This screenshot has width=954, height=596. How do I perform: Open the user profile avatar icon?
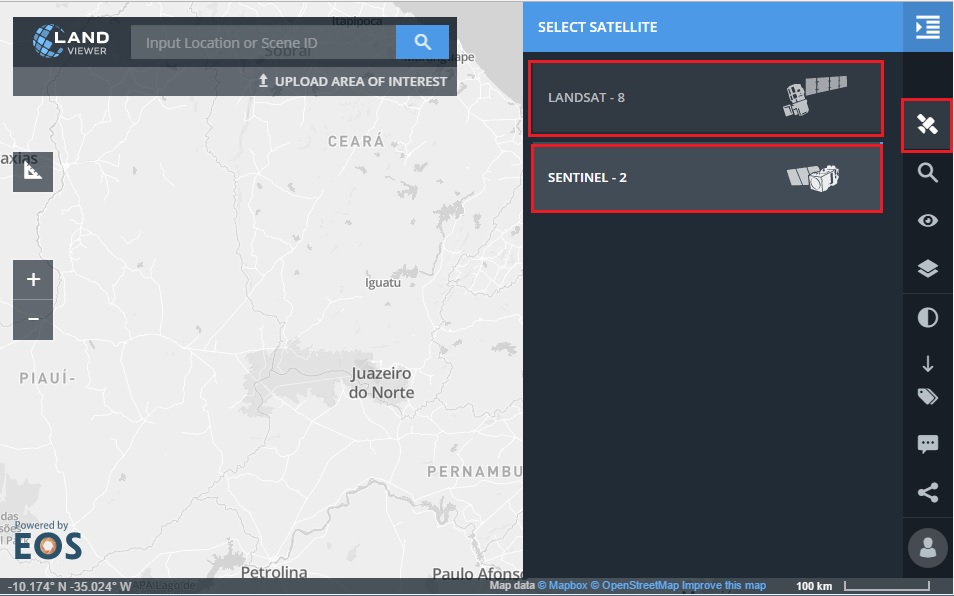pyautogui.click(x=927, y=547)
